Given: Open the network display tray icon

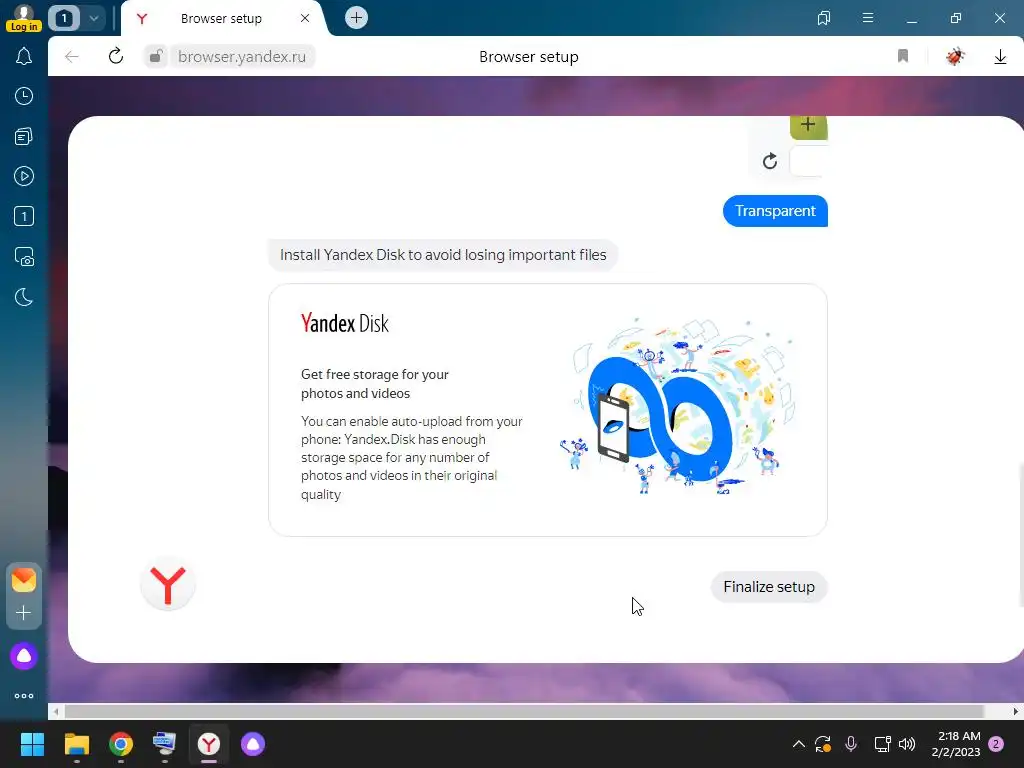Looking at the screenshot, I should (x=882, y=744).
